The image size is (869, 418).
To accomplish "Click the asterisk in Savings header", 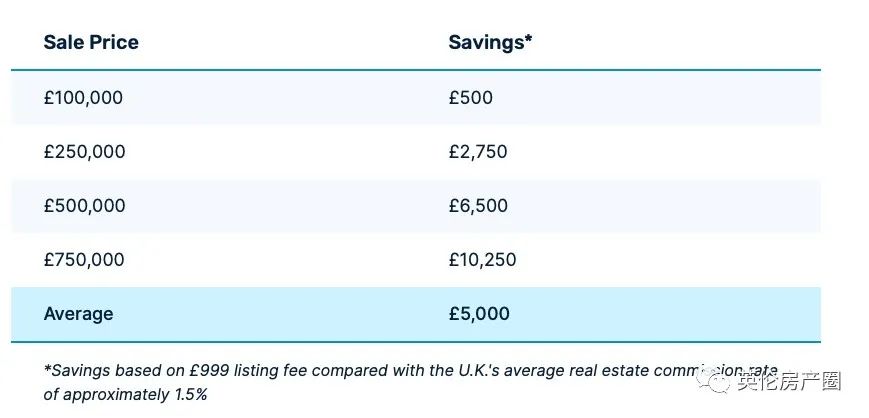I will (x=528, y=39).
